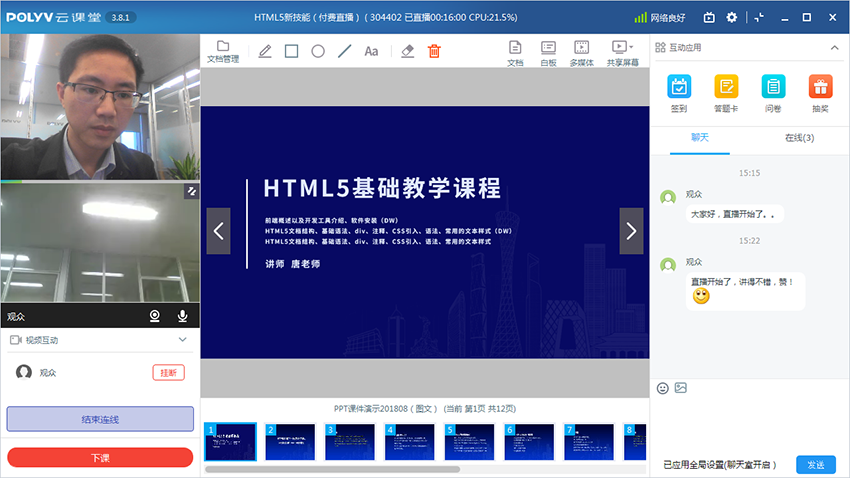
Task: Launch the 抽奖 lottery app
Action: 820,94
